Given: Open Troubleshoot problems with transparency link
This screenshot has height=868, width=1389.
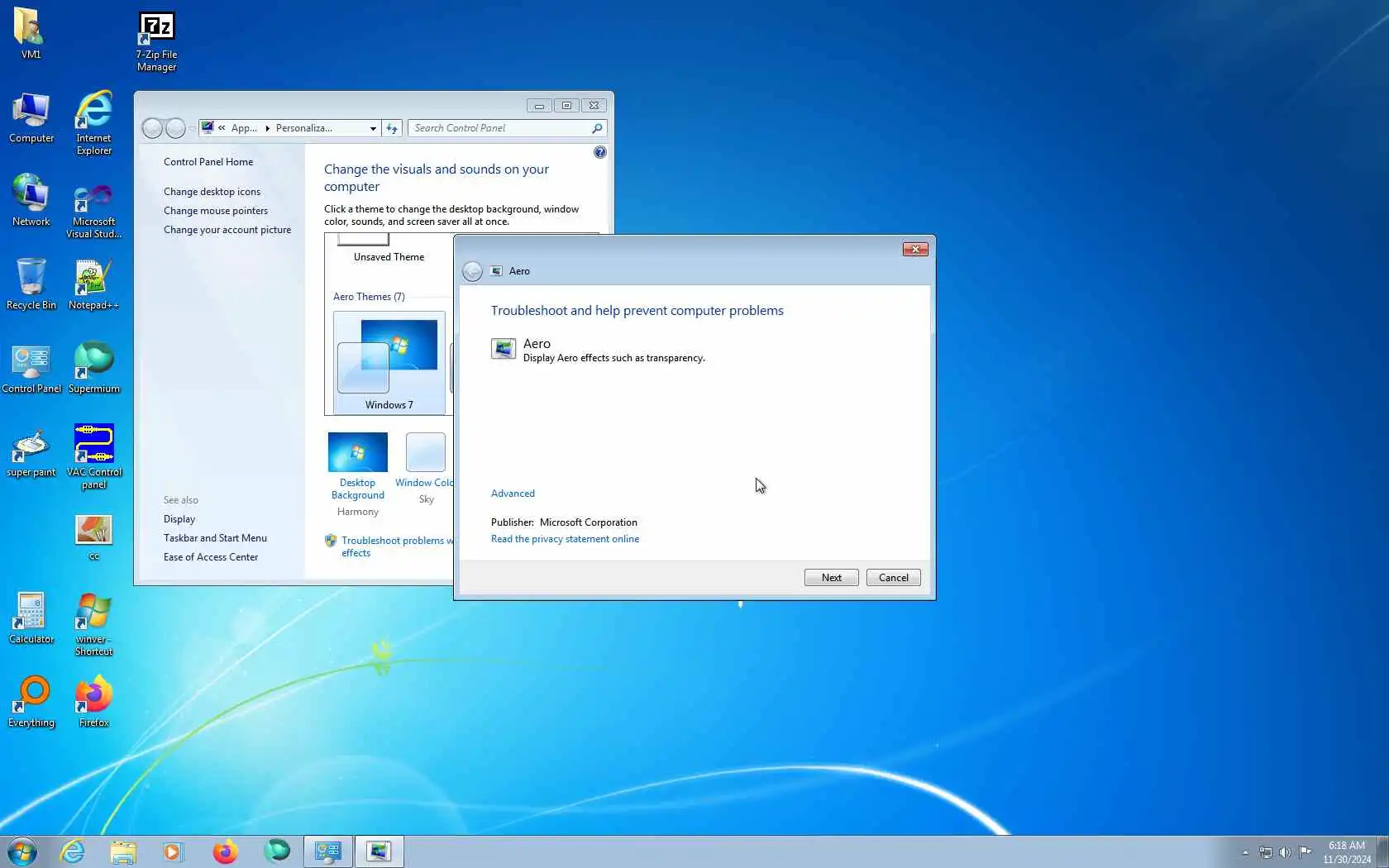Looking at the screenshot, I should click(x=397, y=546).
